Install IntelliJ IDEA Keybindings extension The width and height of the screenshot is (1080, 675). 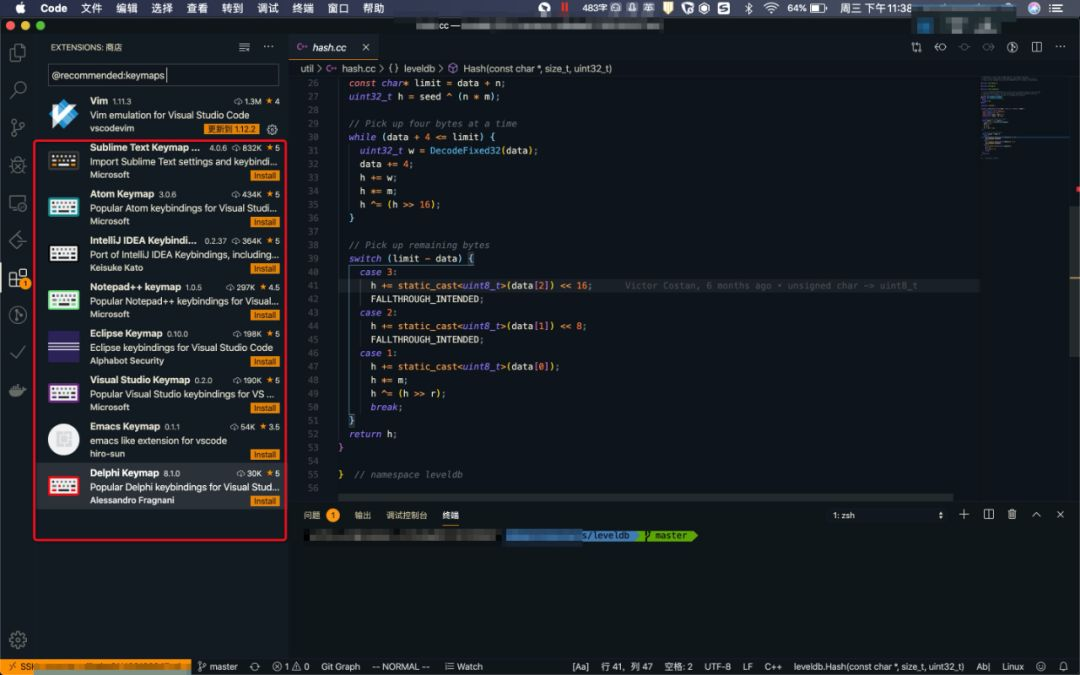264,269
